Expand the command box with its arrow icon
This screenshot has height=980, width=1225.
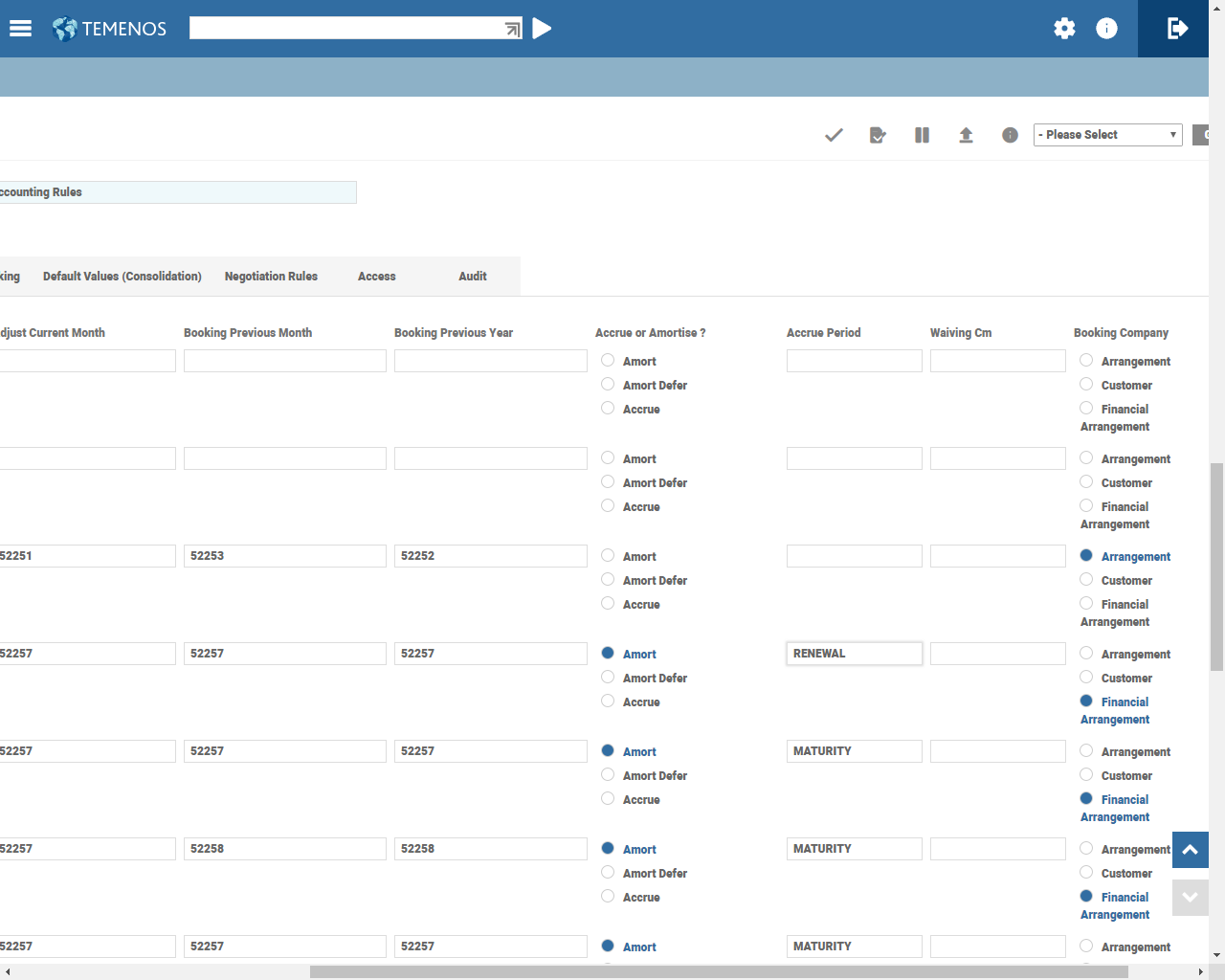point(513,30)
